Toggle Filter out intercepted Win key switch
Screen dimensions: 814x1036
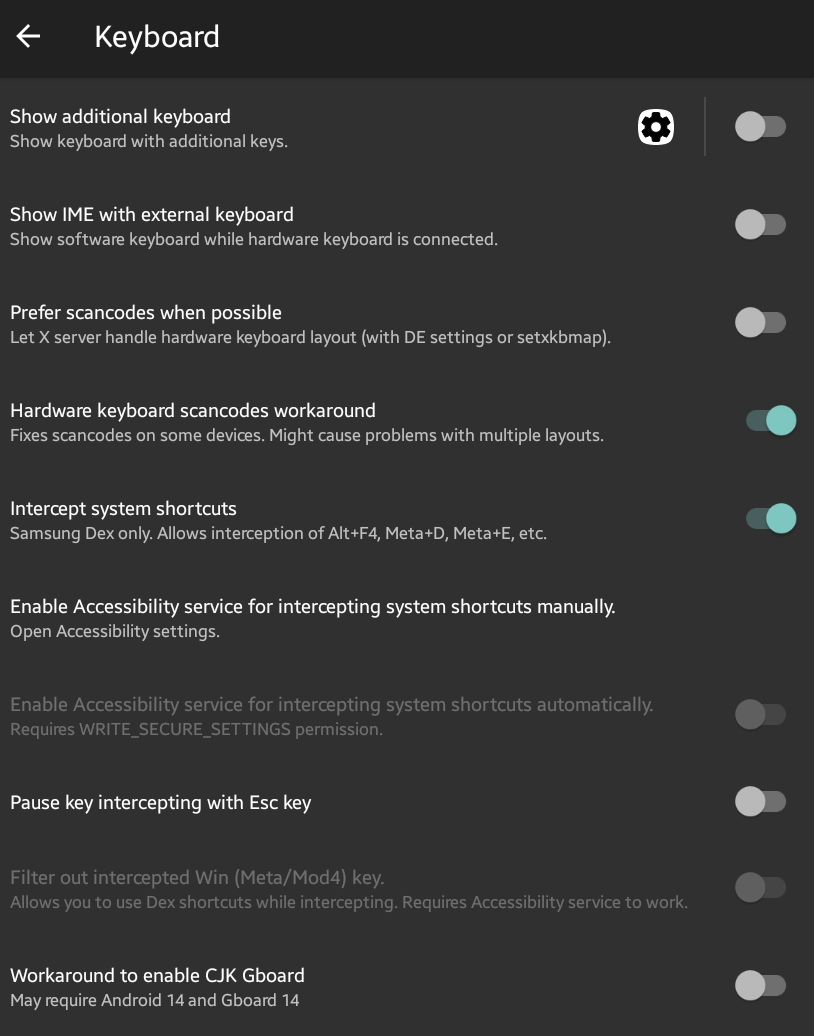tap(760, 887)
